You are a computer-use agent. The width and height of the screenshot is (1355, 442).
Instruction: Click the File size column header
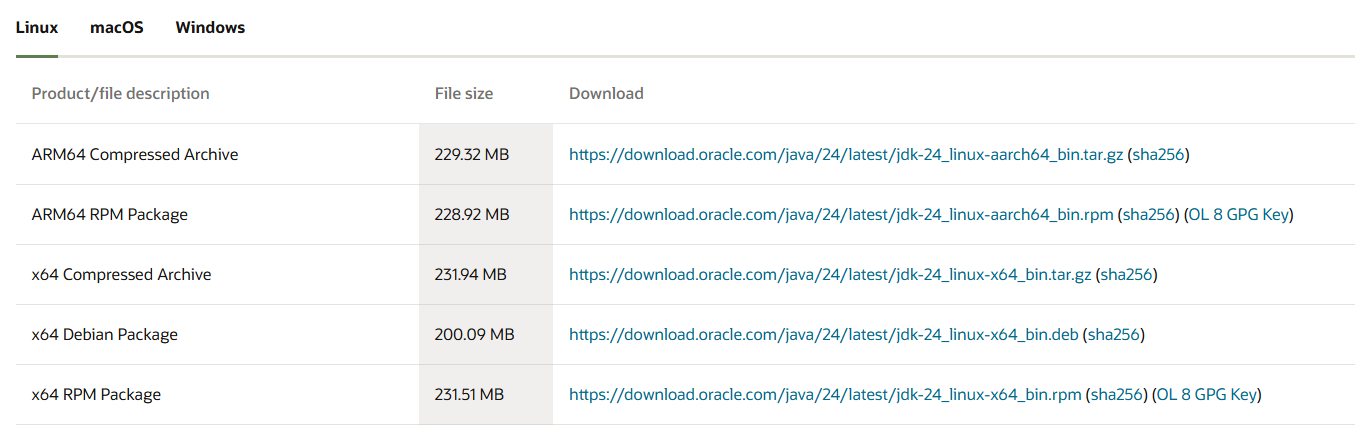464,94
